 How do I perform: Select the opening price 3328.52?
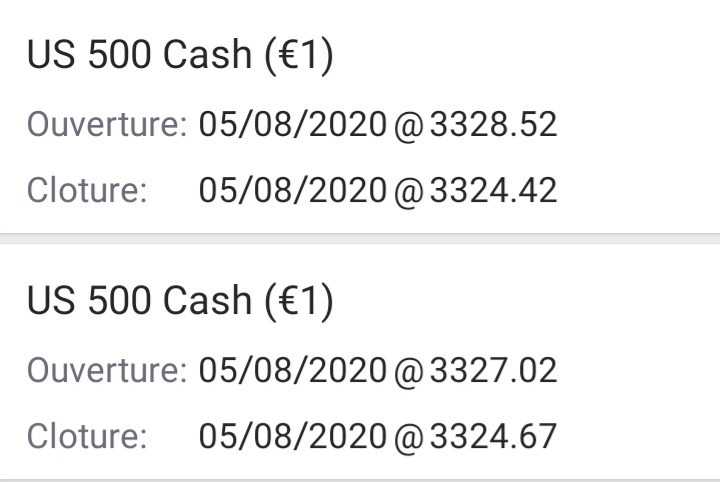tap(492, 125)
